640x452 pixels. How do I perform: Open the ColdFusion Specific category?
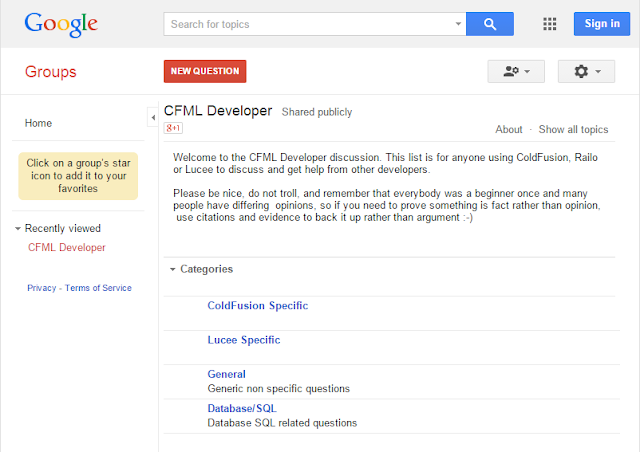258,306
